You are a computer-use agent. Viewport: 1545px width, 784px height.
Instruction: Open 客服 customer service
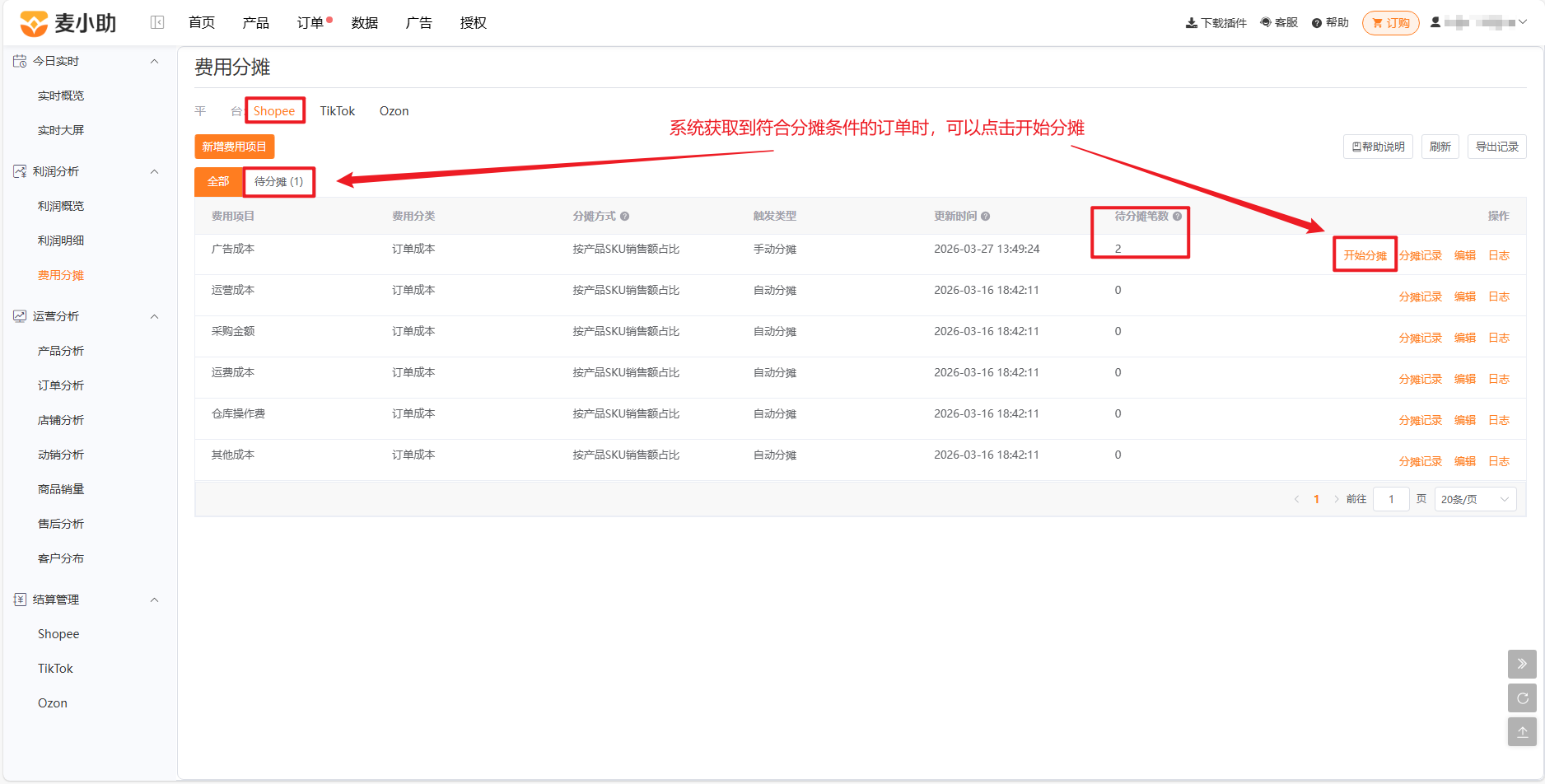(x=1279, y=22)
